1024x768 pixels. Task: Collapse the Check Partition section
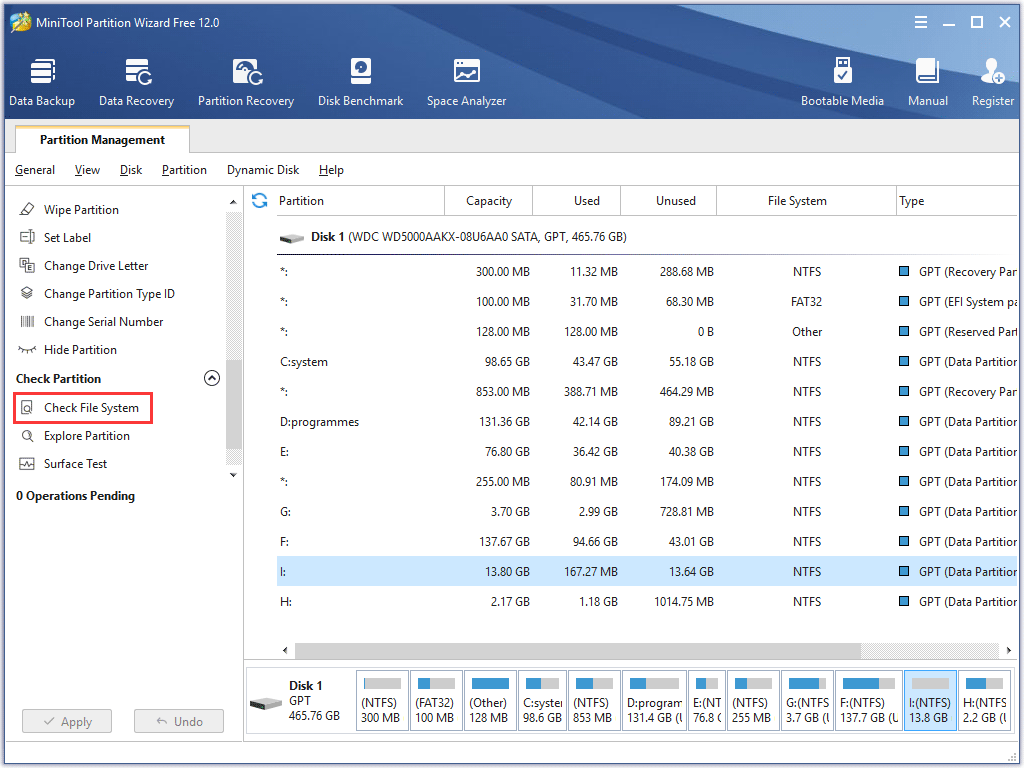pos(212,378)
